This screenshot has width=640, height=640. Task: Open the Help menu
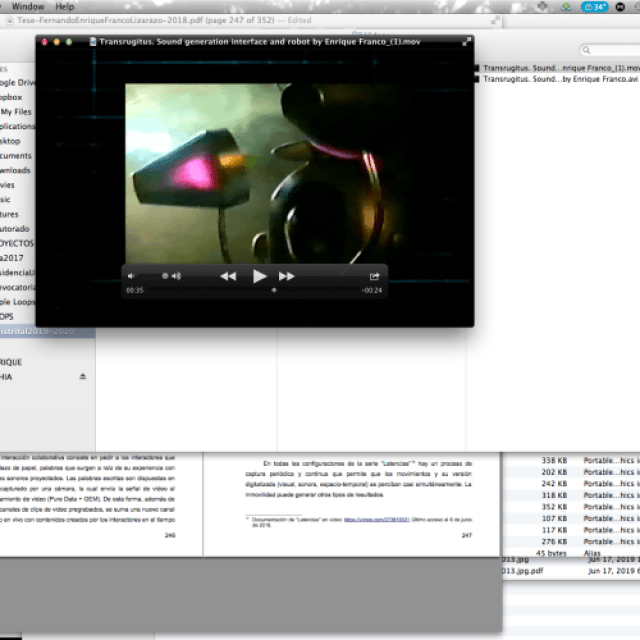pos(65,7)
